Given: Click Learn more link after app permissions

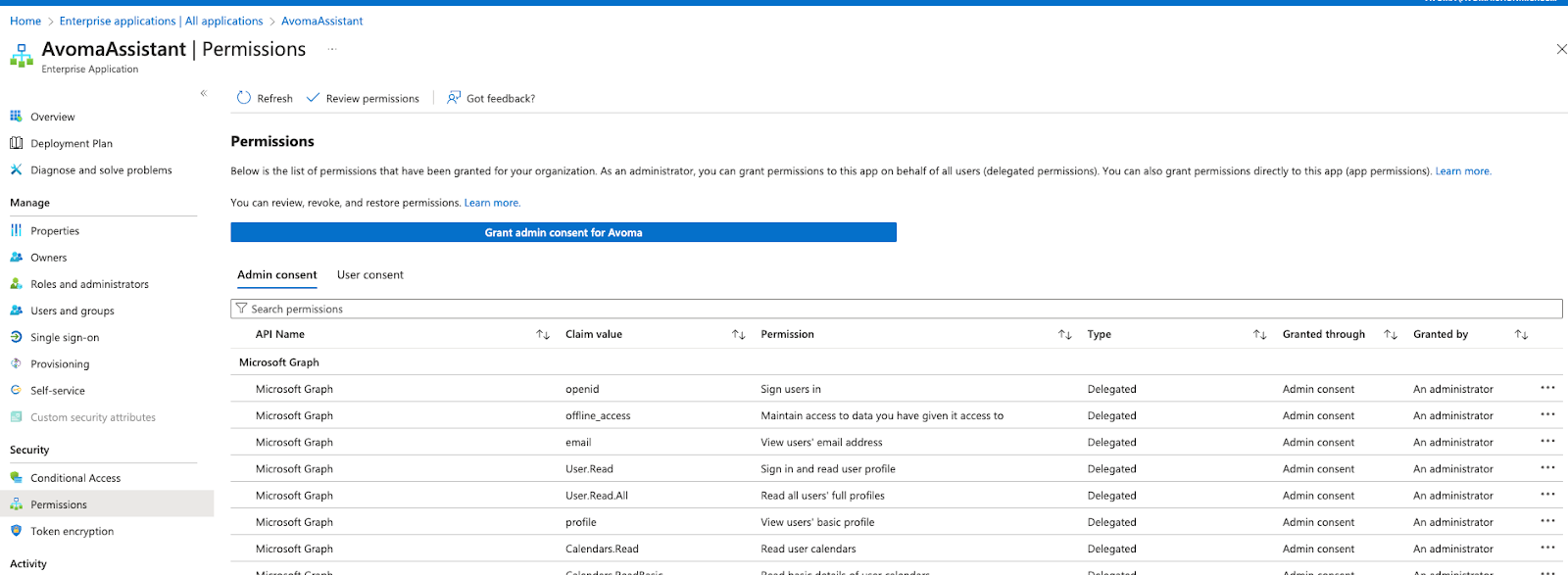Looking at the screenshot, I should click(1463, 170).
